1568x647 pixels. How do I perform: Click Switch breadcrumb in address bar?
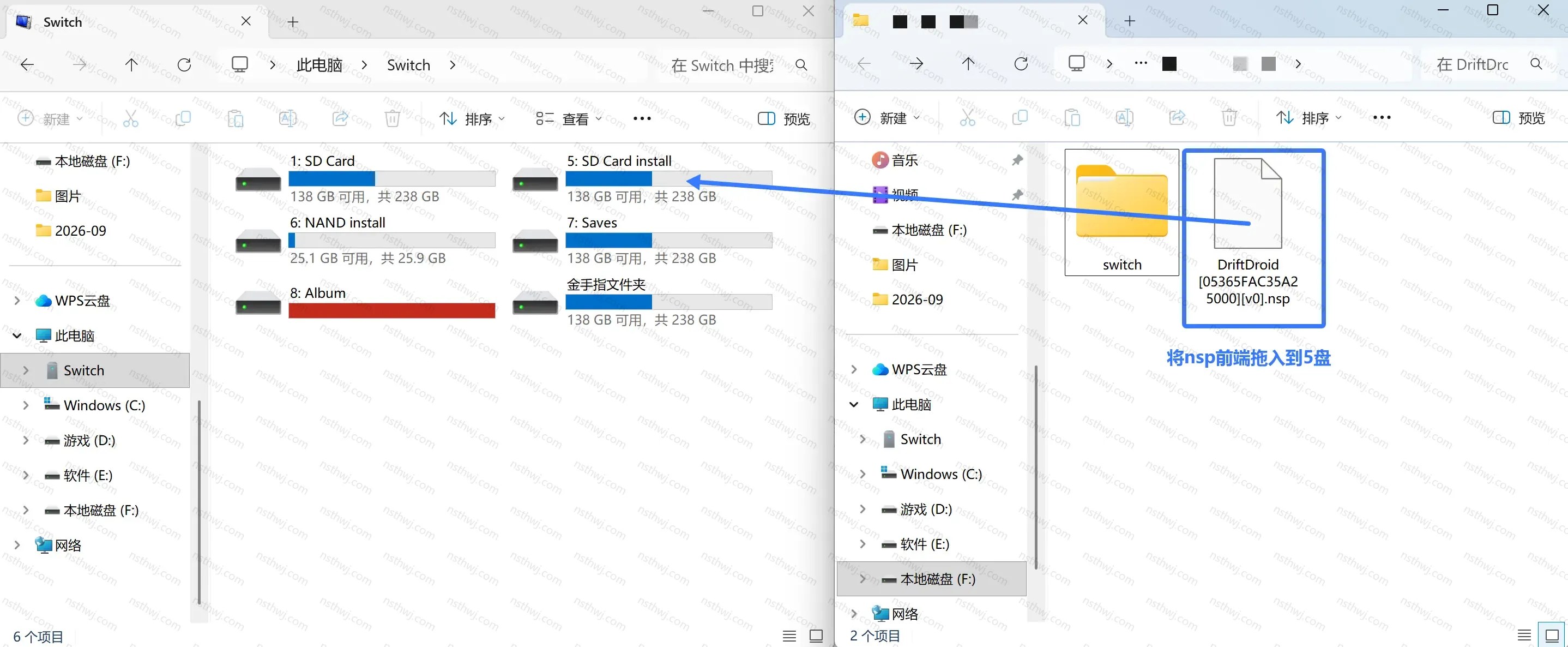pyautogui.click(x=408, y=65)
